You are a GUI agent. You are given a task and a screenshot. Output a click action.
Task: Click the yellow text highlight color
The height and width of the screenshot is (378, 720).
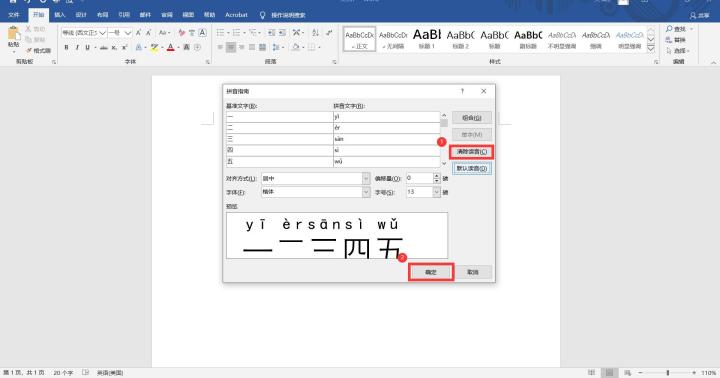[x=155, y=47]
